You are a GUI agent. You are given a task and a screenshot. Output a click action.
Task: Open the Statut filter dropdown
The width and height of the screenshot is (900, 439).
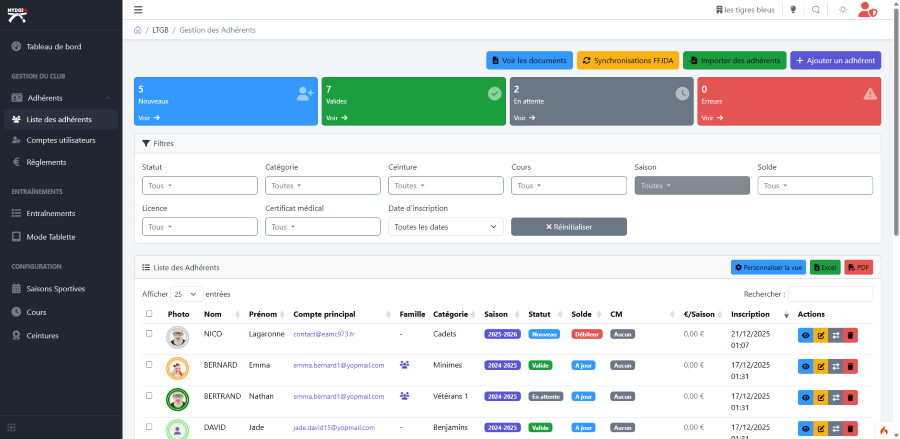click(x=200, y=185)
